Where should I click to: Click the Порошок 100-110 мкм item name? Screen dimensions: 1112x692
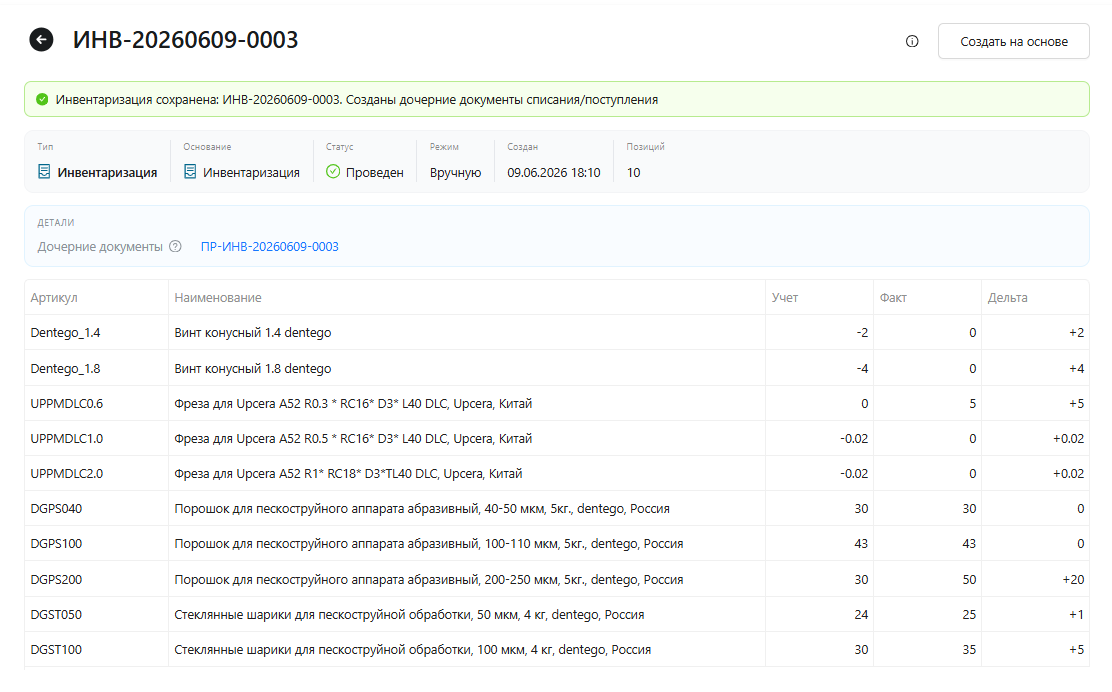click(429, 543)
